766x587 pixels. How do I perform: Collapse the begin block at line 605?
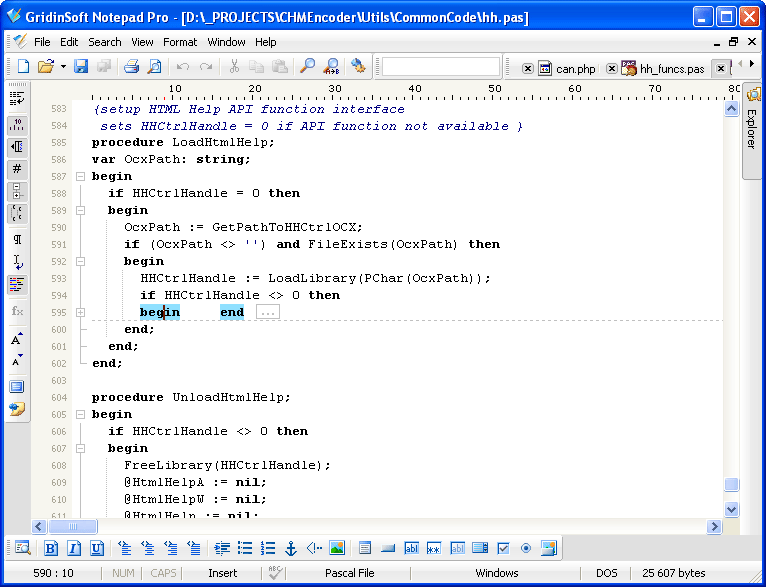pos(81,415)
